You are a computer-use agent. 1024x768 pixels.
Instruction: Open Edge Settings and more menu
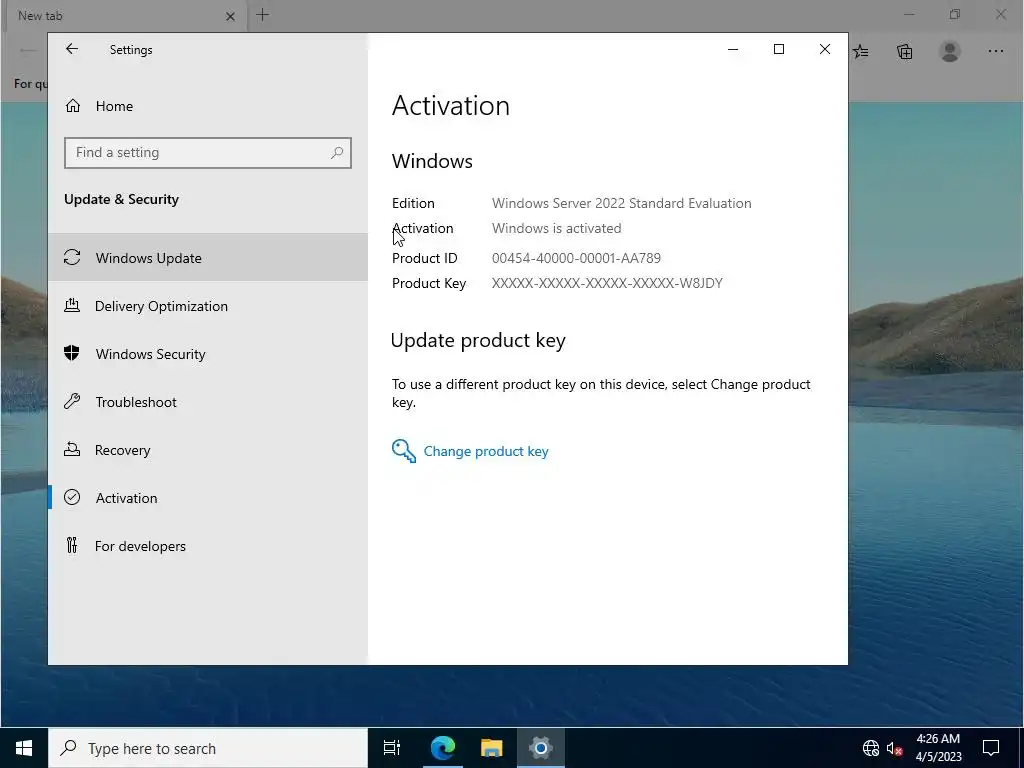point(995,51)
